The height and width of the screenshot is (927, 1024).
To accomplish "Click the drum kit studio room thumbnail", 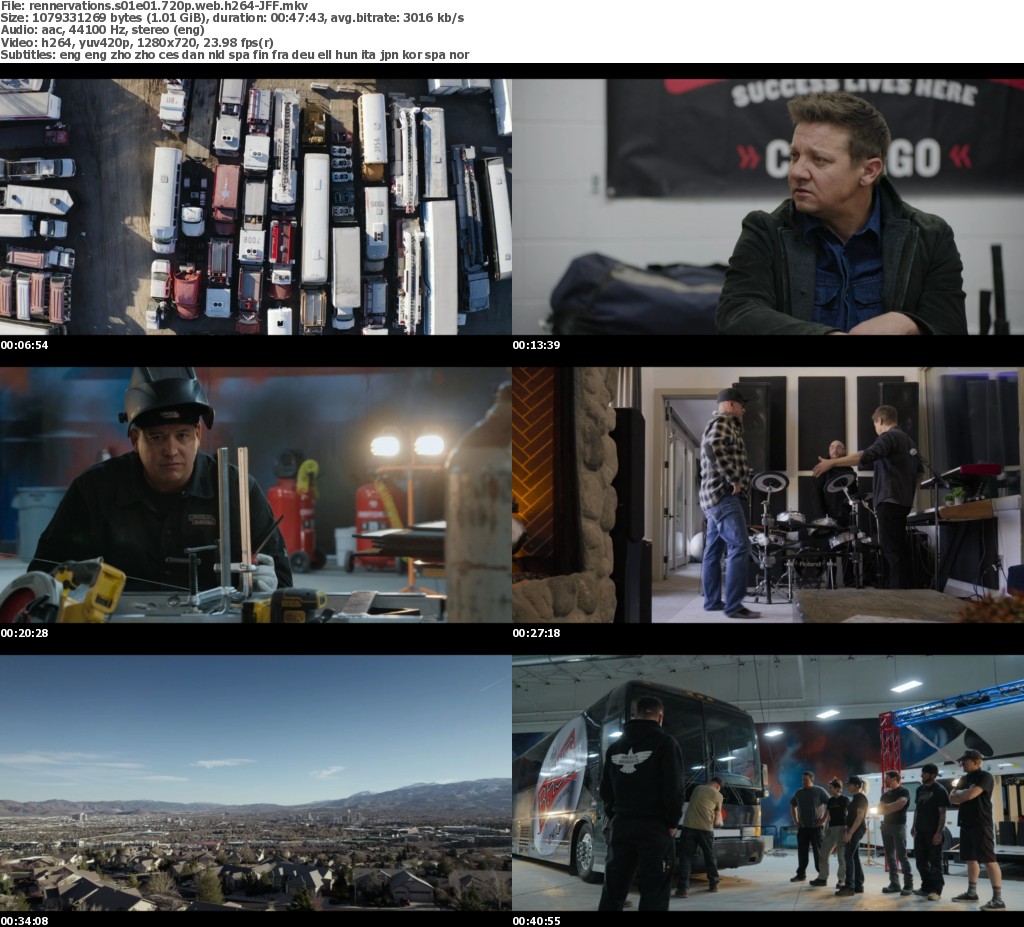I will pos(768,494).
